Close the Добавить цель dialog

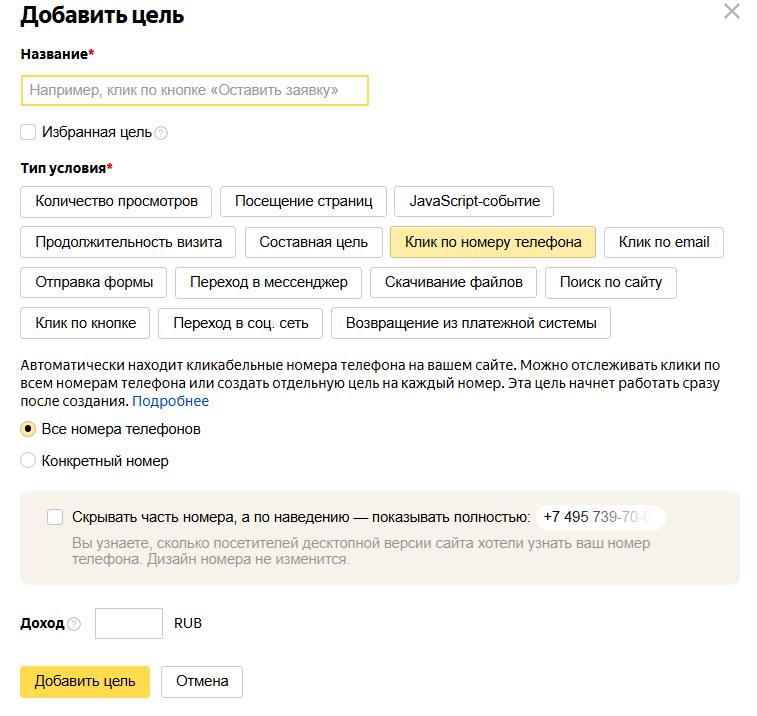[x=732, y=11]
